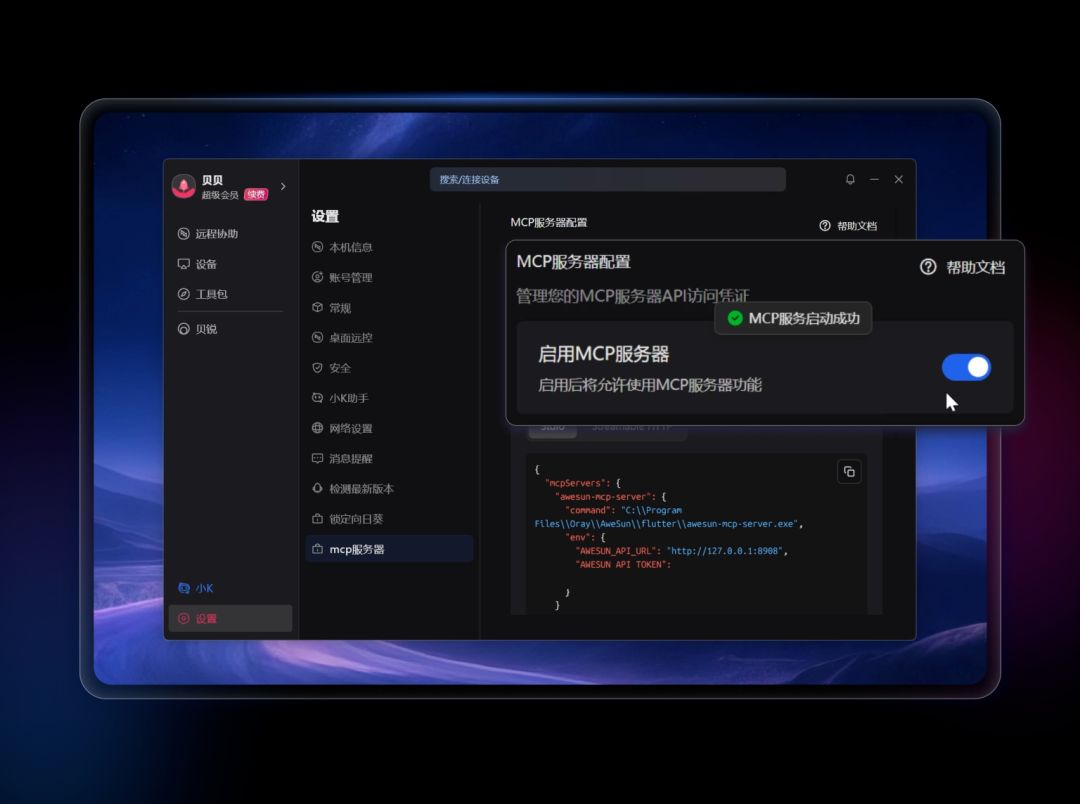Click the AWESUN_API_TOKEN key in code
This screenshot has width=1080, height=804.
(623, 564)
